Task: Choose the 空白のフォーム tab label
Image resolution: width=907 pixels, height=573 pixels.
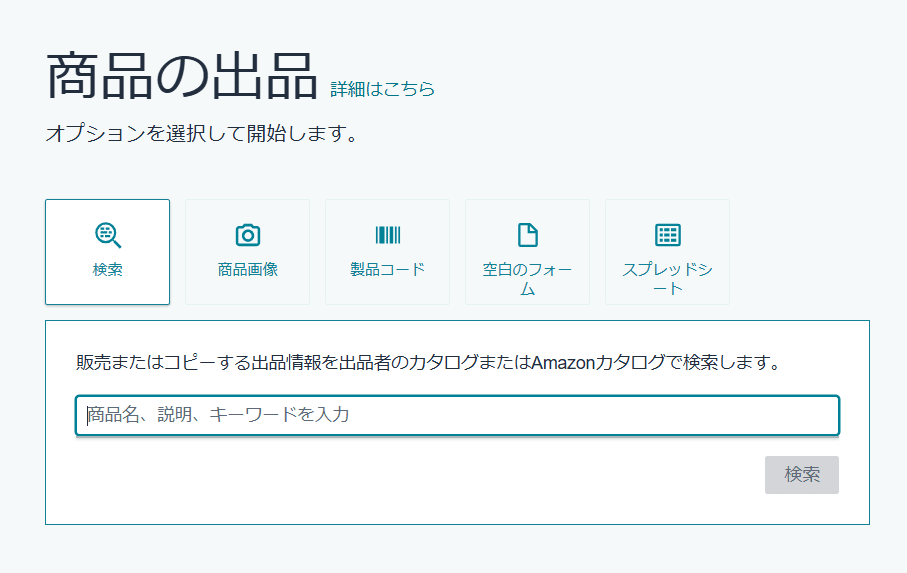Action: pyautogui.click(x=528, y=279)
